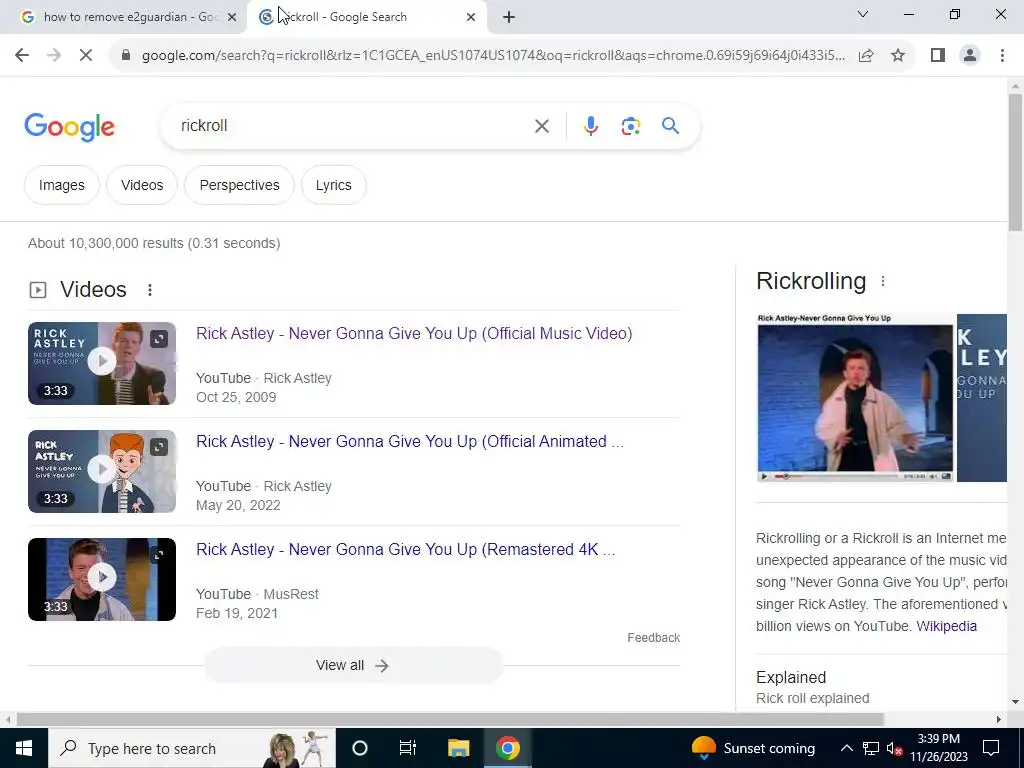1024x768 pixels.
Task: Open Task View on the taskbar
Action: tap(408, 748)
